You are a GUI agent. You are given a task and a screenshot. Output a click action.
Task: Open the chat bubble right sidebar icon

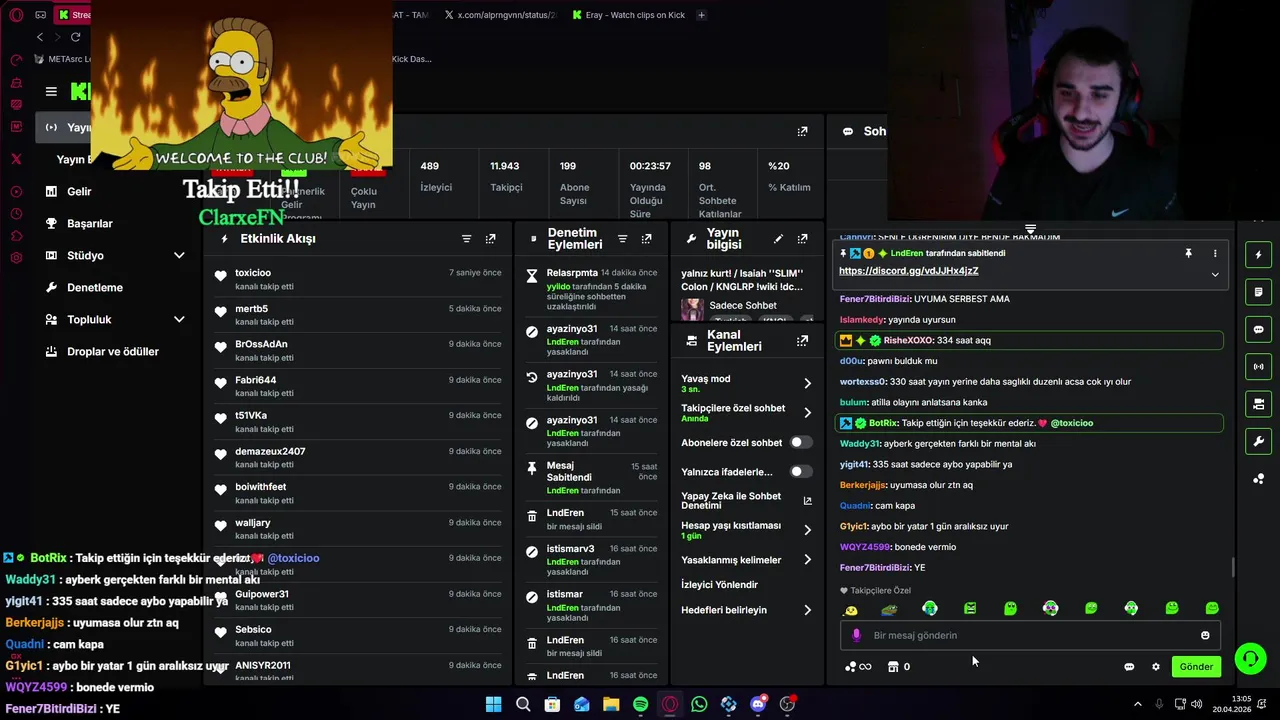pyautogui.click(x=1258, y=330)
